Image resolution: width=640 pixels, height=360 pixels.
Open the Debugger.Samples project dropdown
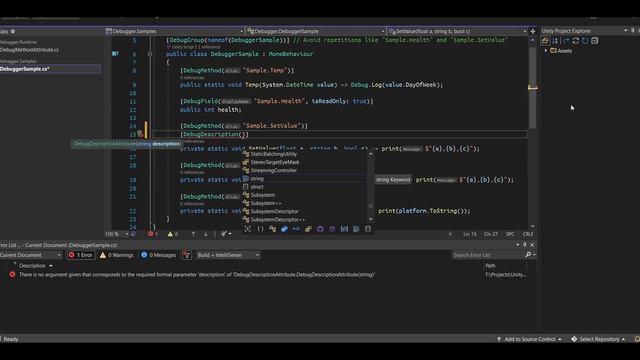(x=174, y=31)
